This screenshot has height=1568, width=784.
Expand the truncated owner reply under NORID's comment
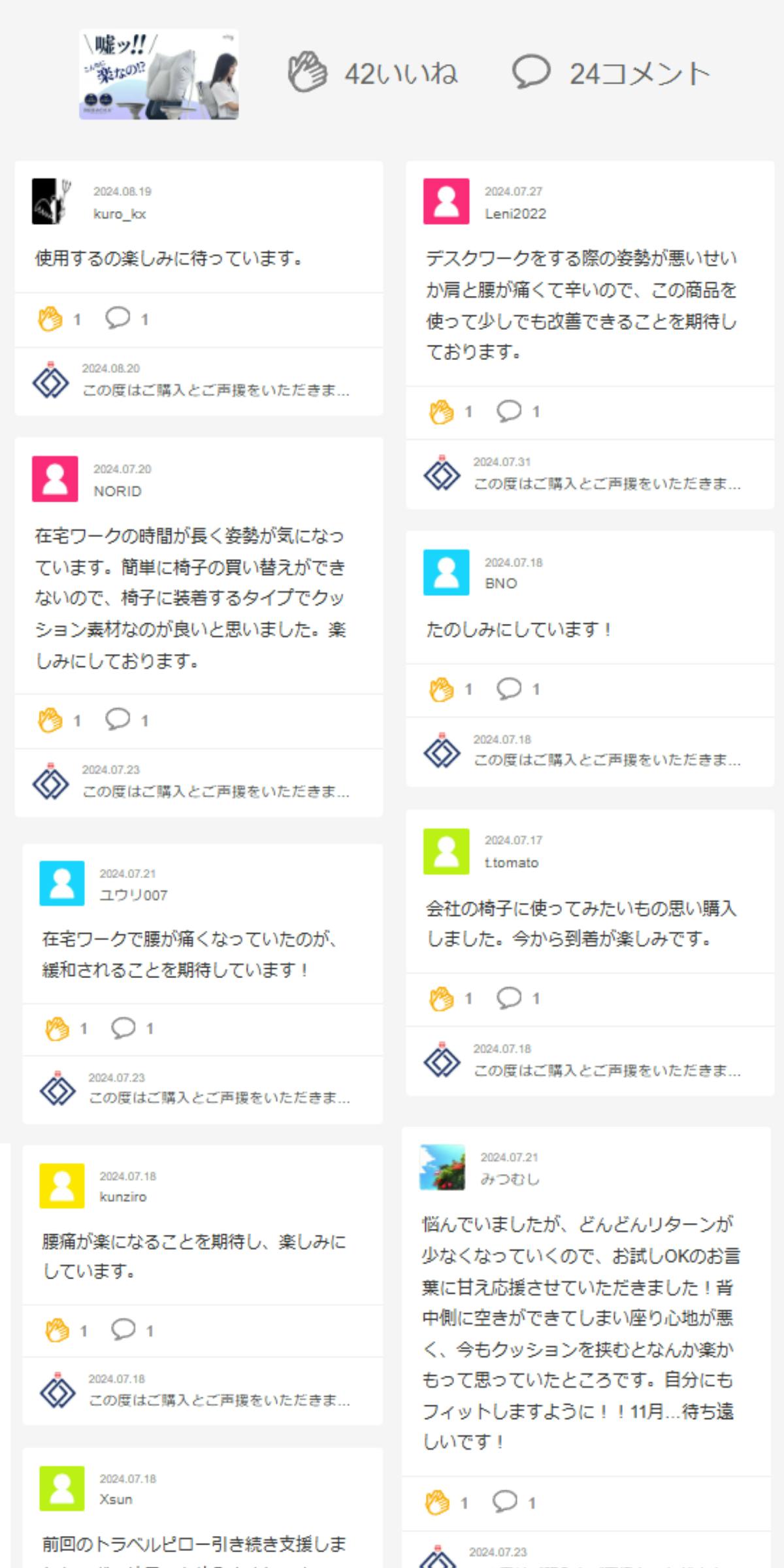pos(216,792)
